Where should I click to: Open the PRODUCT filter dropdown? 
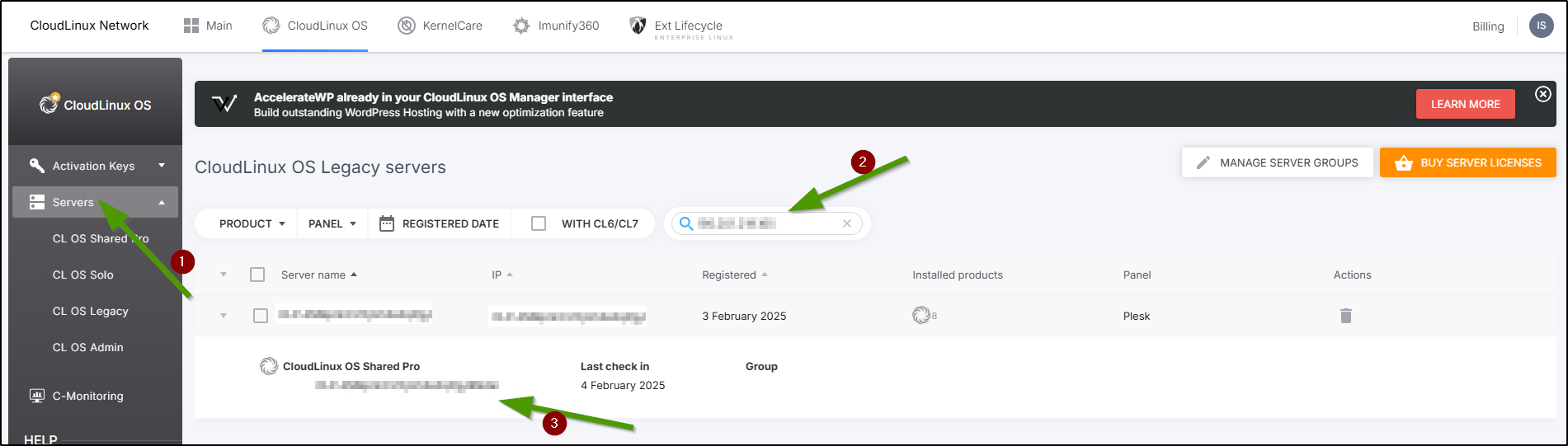click(252, 223)
